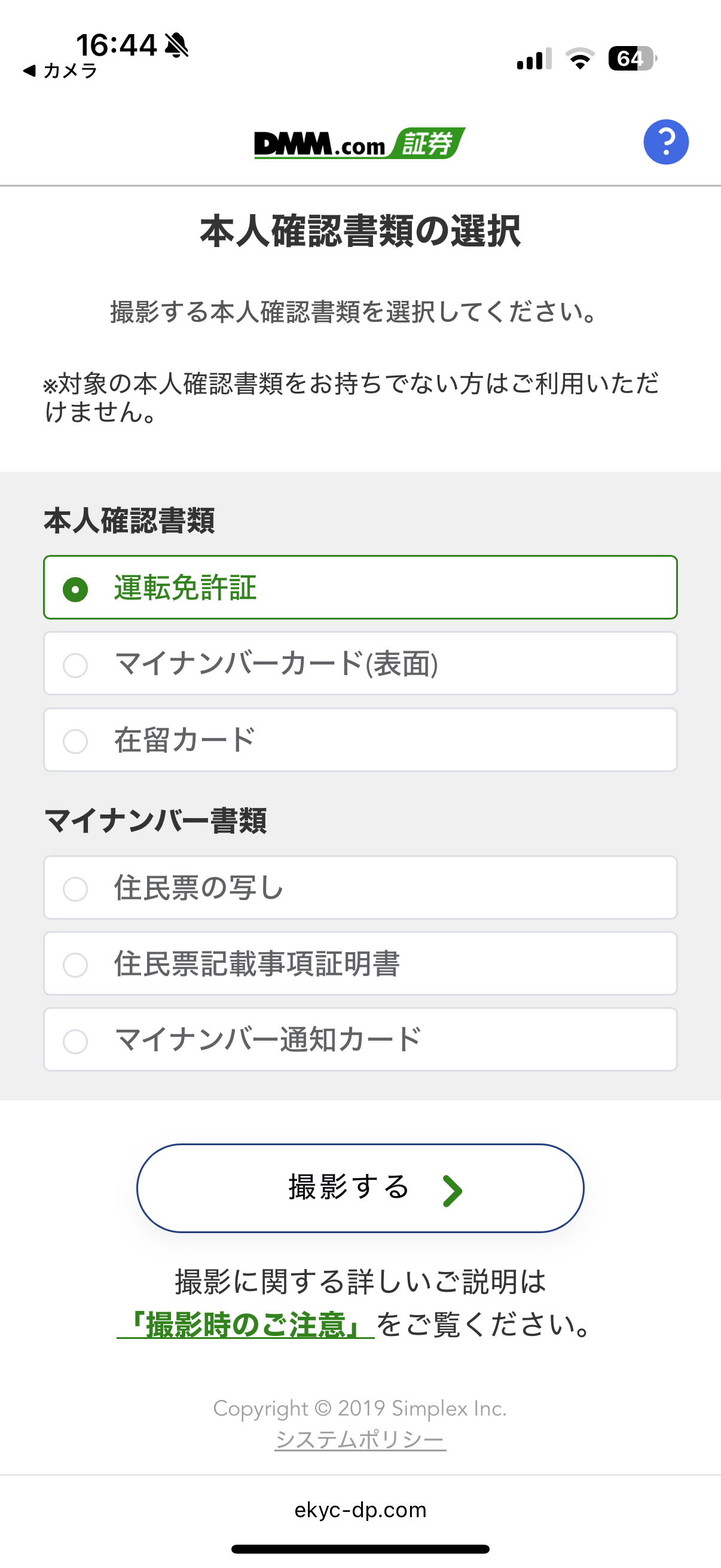Tap the back-to-カメラ arrow in status bar
This screenshot has width=721, height=1568.
click(29, 71)
